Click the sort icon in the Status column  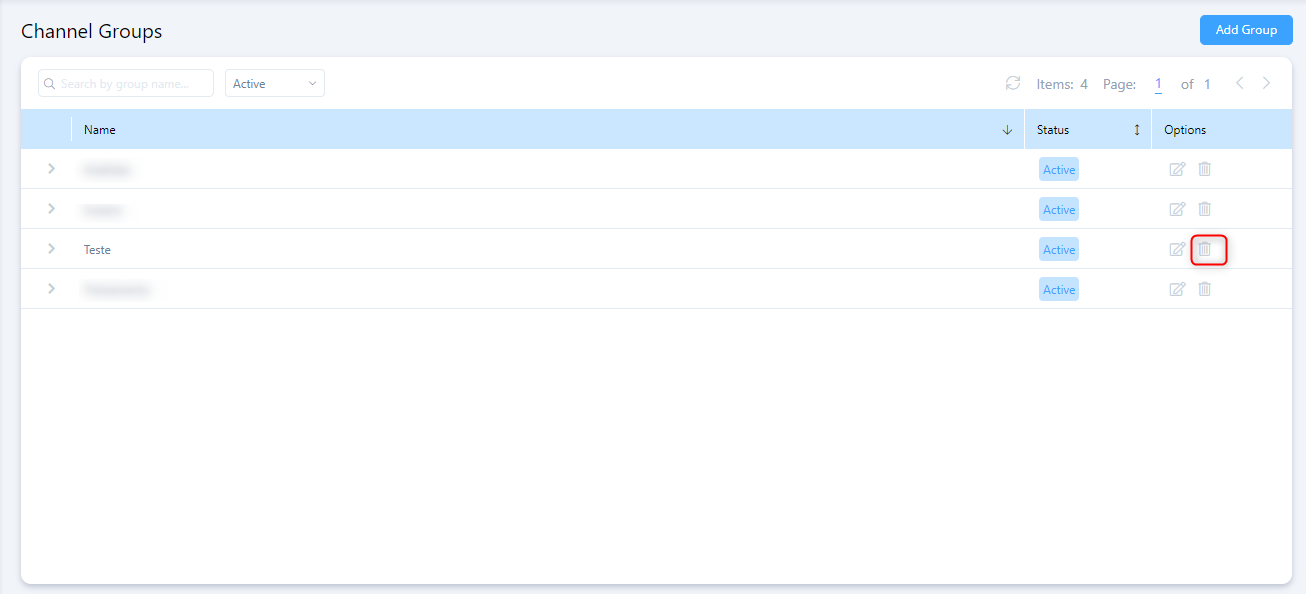(x=1136, y=129)
